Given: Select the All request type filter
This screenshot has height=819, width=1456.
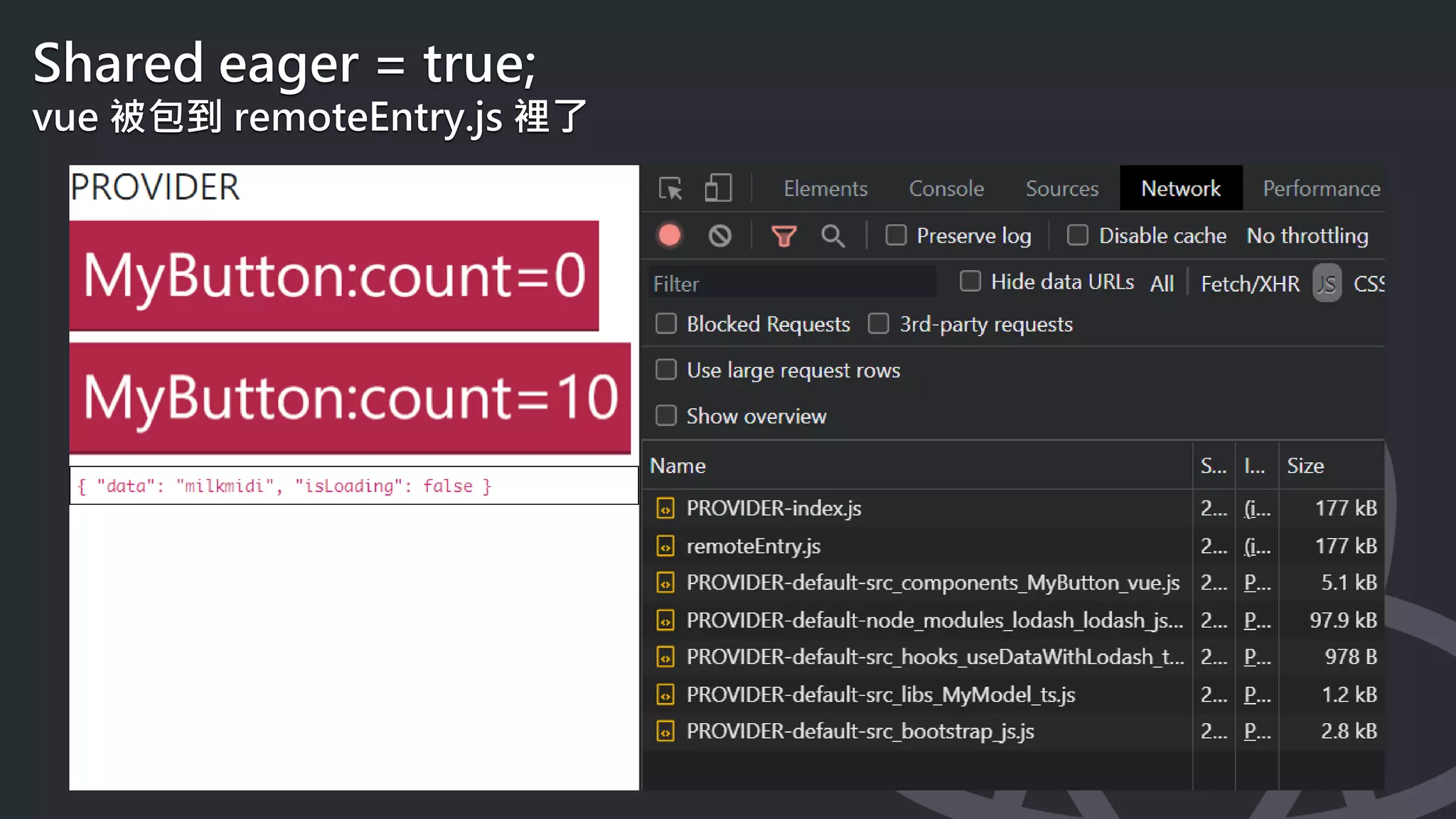Looking at the screenshot, I should 1162,284.
